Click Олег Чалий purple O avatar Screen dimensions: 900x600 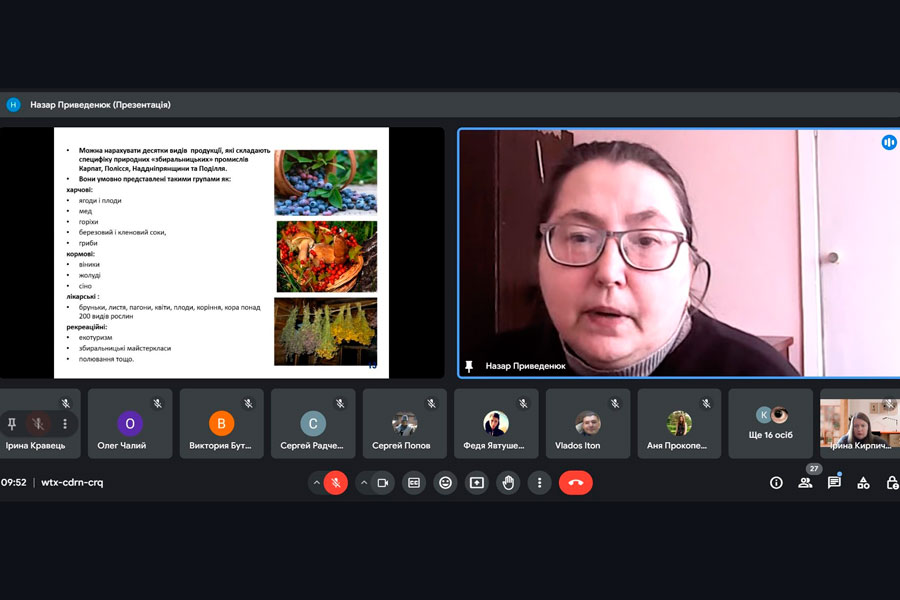130,424
